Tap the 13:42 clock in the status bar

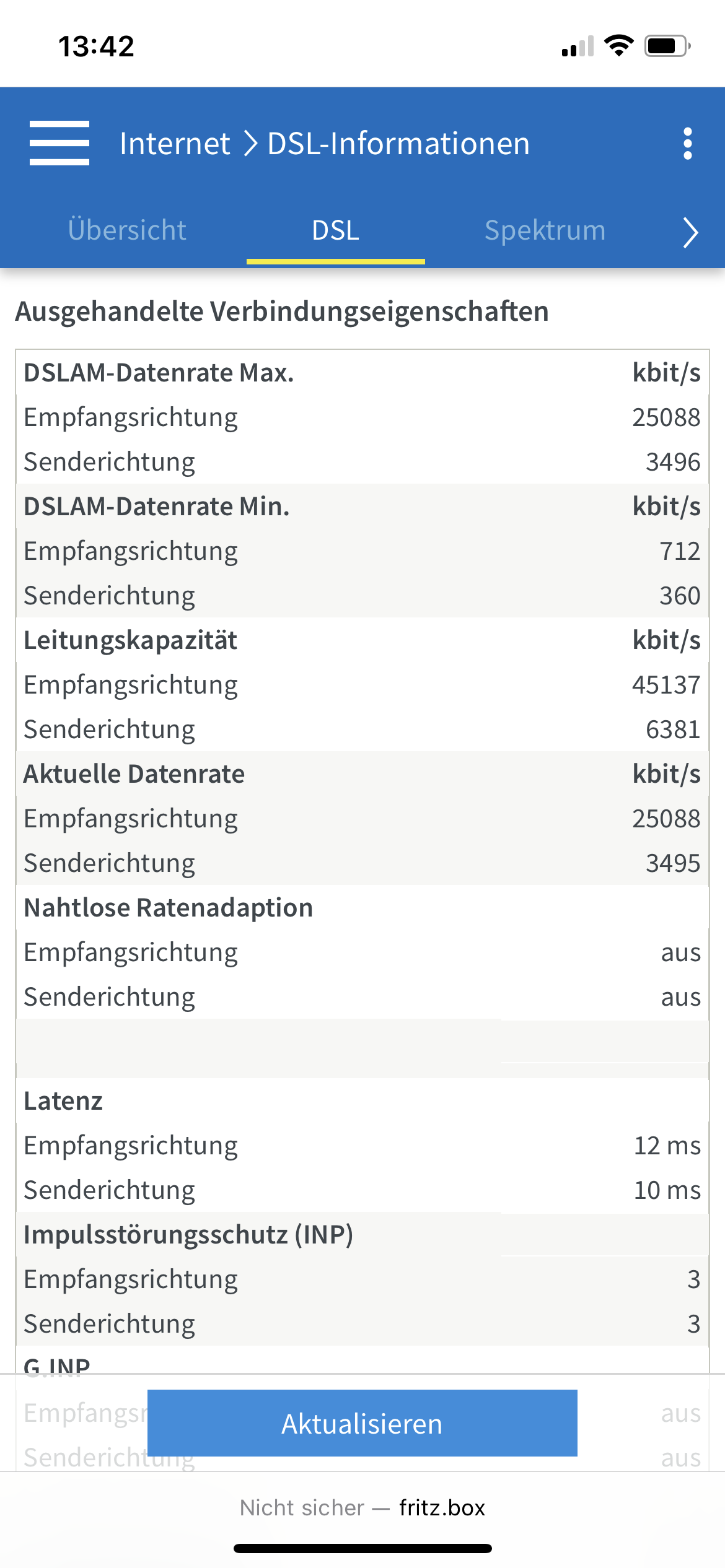click(x=96, y=46)
